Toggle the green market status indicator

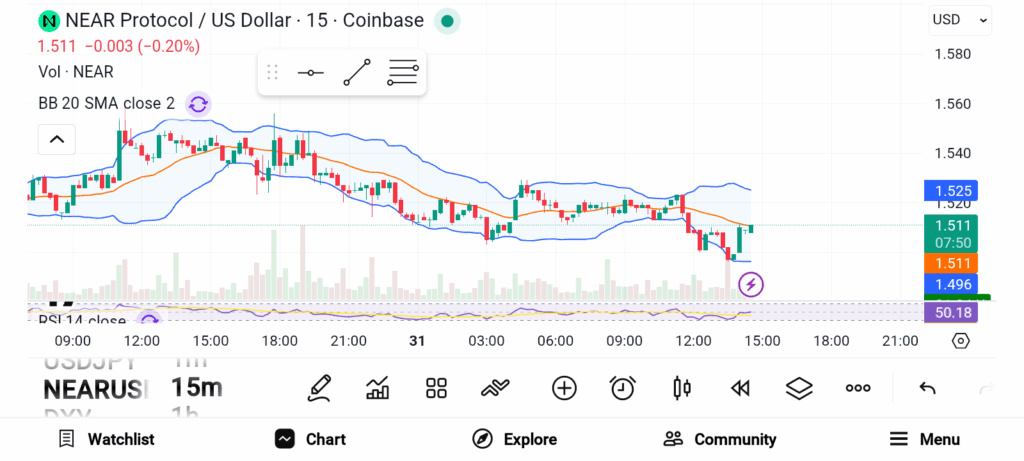447,20
